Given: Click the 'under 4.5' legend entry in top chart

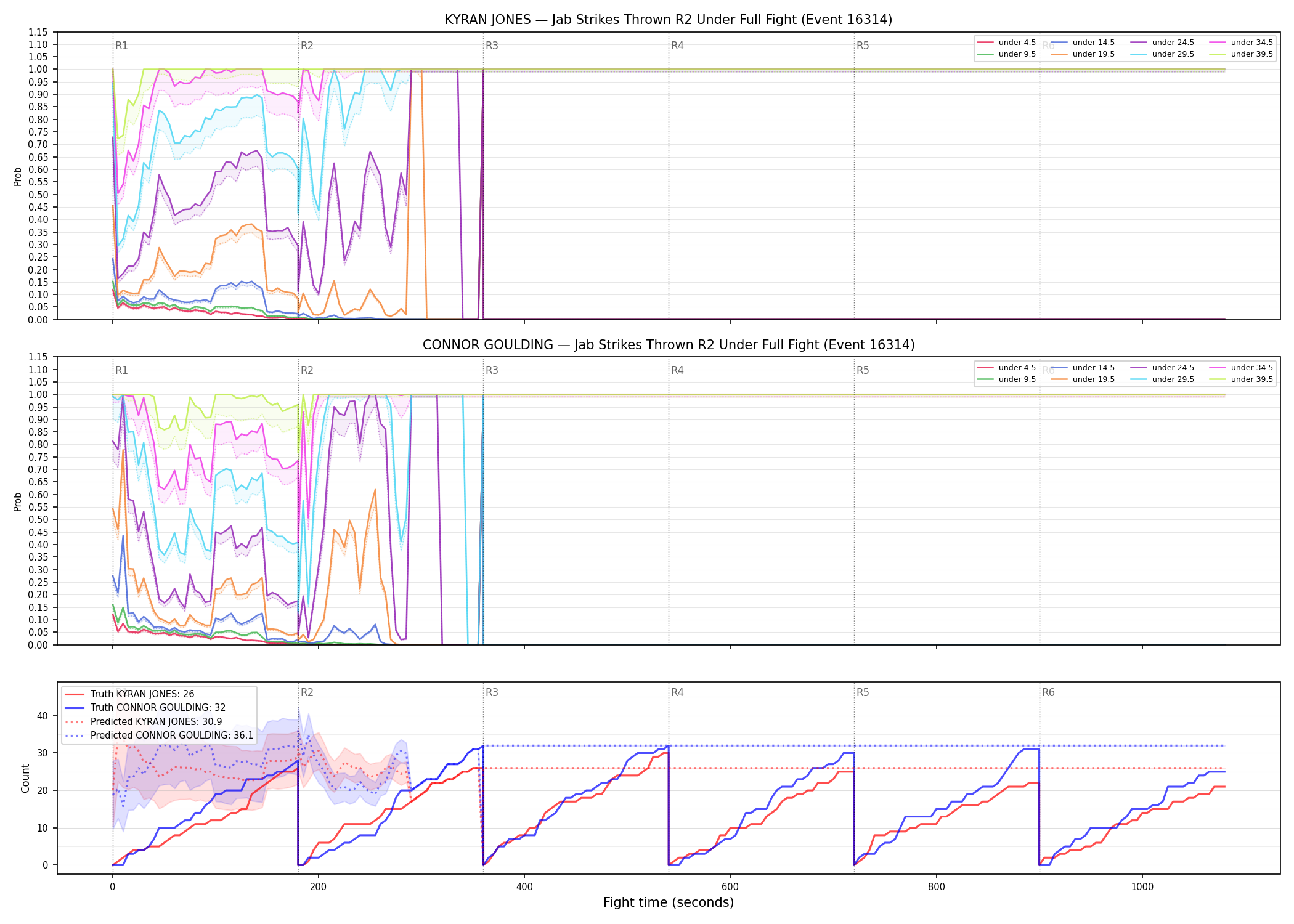Looking at the screenshot, I should (x=1007, y=43).
